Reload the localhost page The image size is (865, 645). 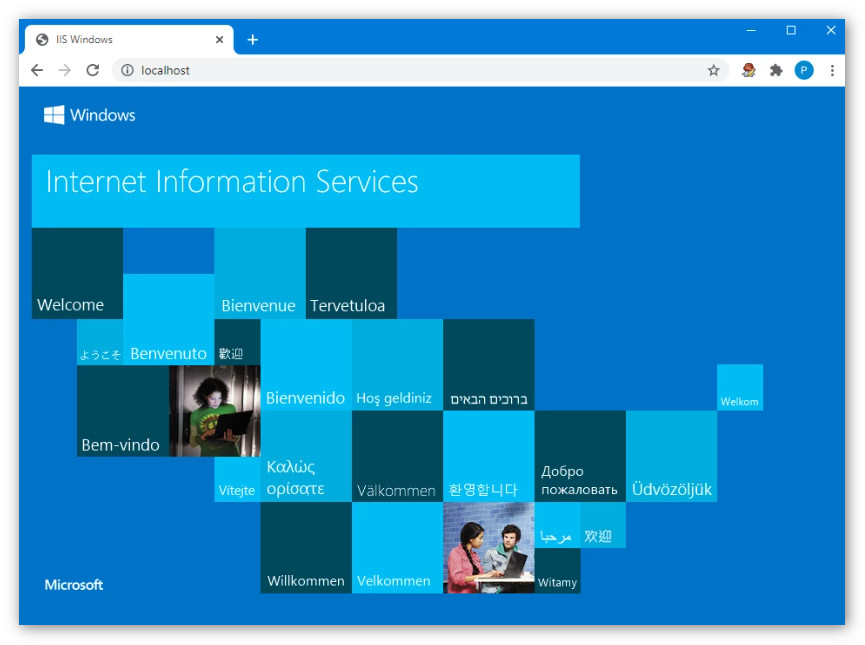click(93, 70)
